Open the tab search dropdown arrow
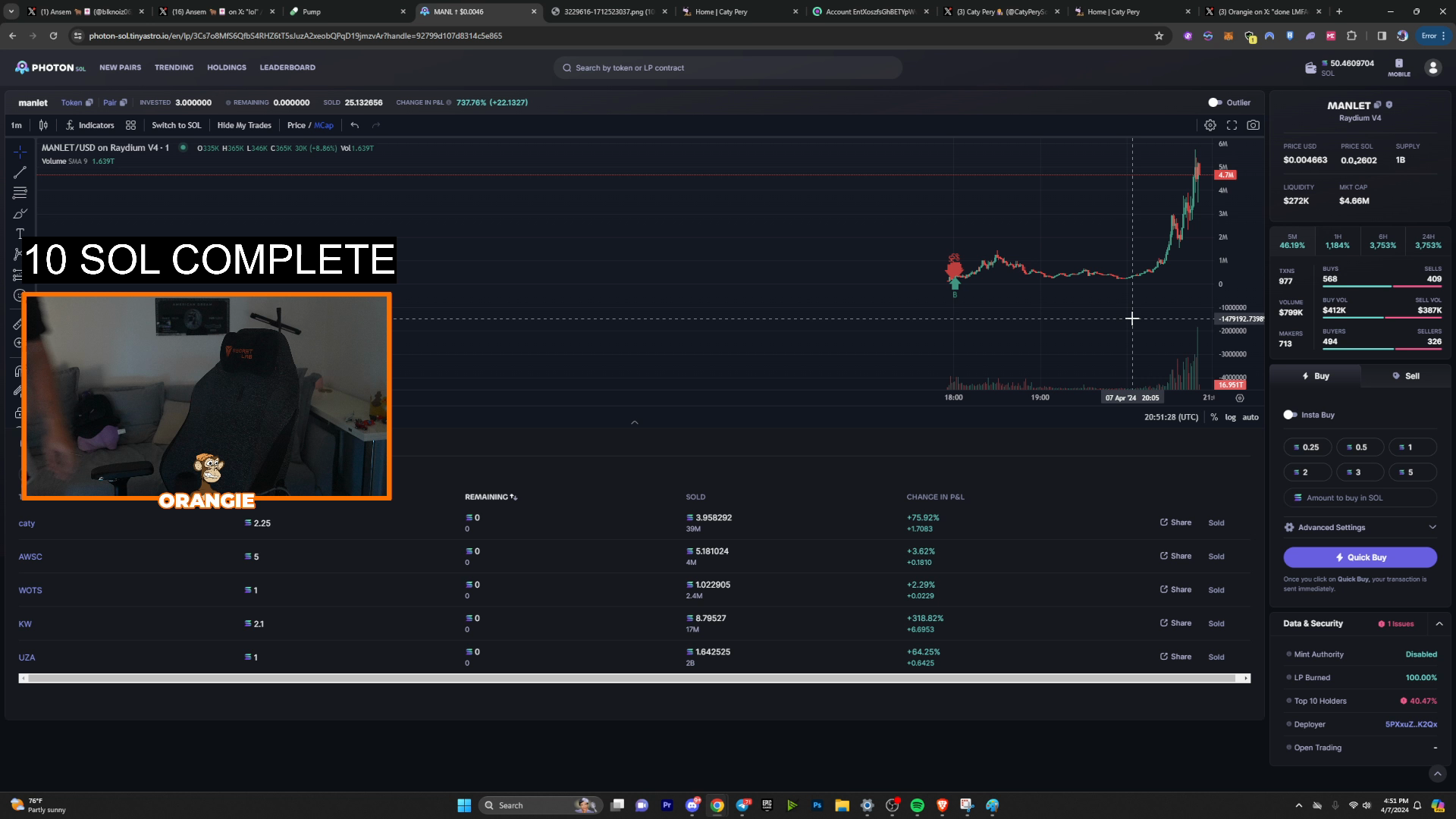The width and height of the screenshot is (1456, 819). pyautogui.click(x=11, y=11)
